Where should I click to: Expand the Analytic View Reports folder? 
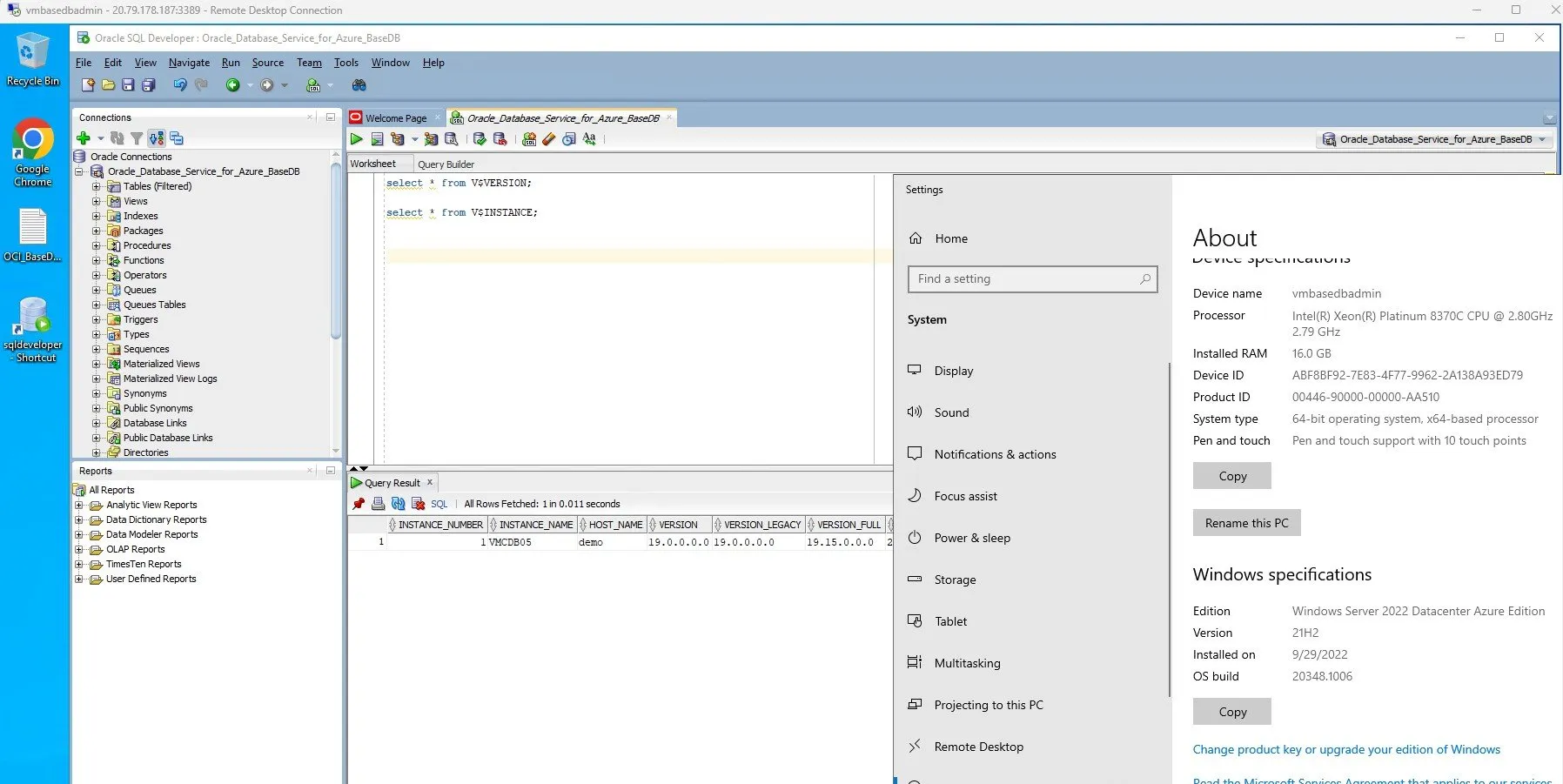click(x=79, y=505)
